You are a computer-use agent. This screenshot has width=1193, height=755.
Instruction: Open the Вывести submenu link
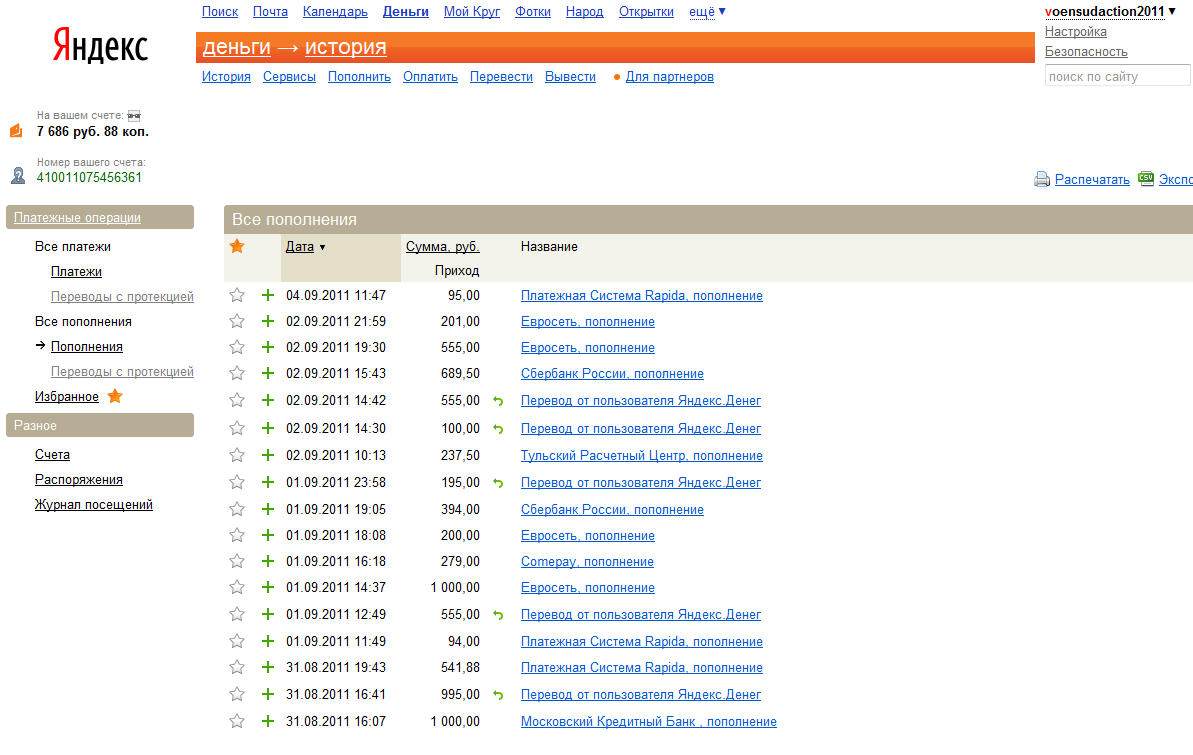570,76
